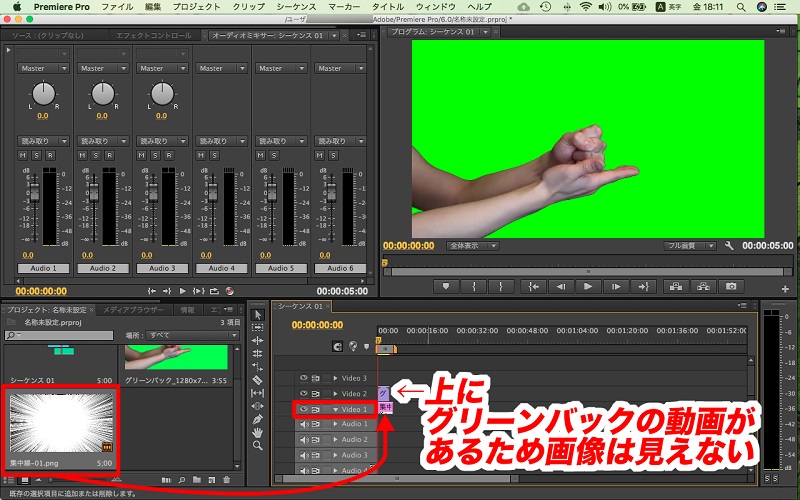Select the Ripple Edit tool
800x500 pixels.
pos(258,340)
